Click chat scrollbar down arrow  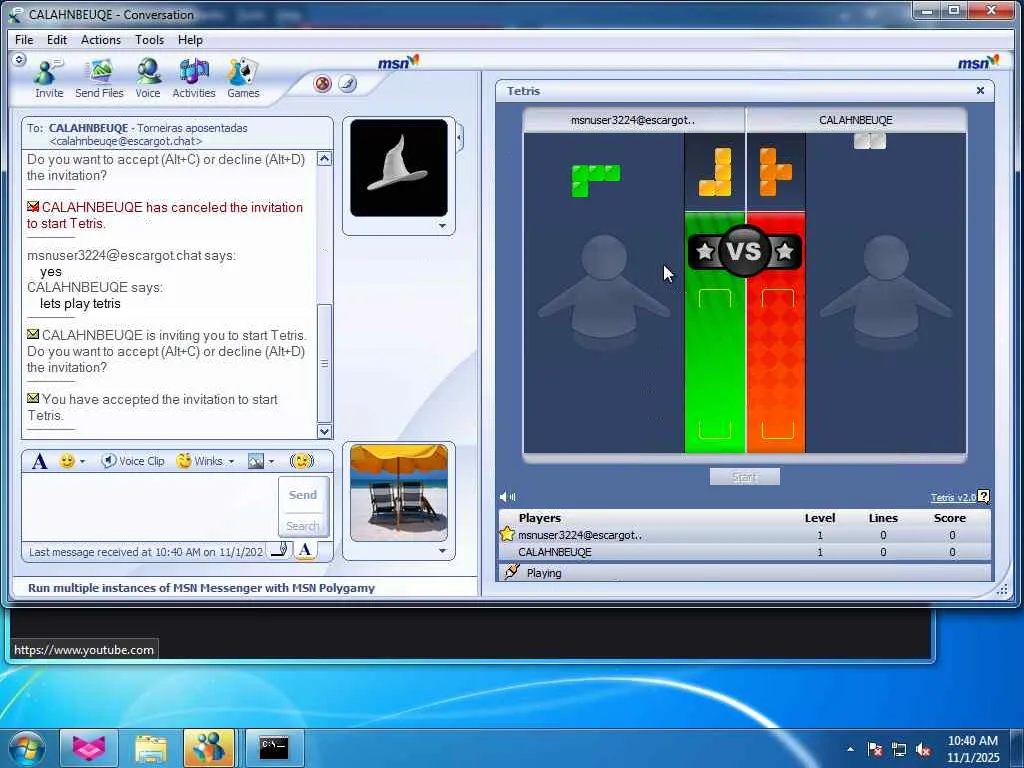(x=325, y=431)
